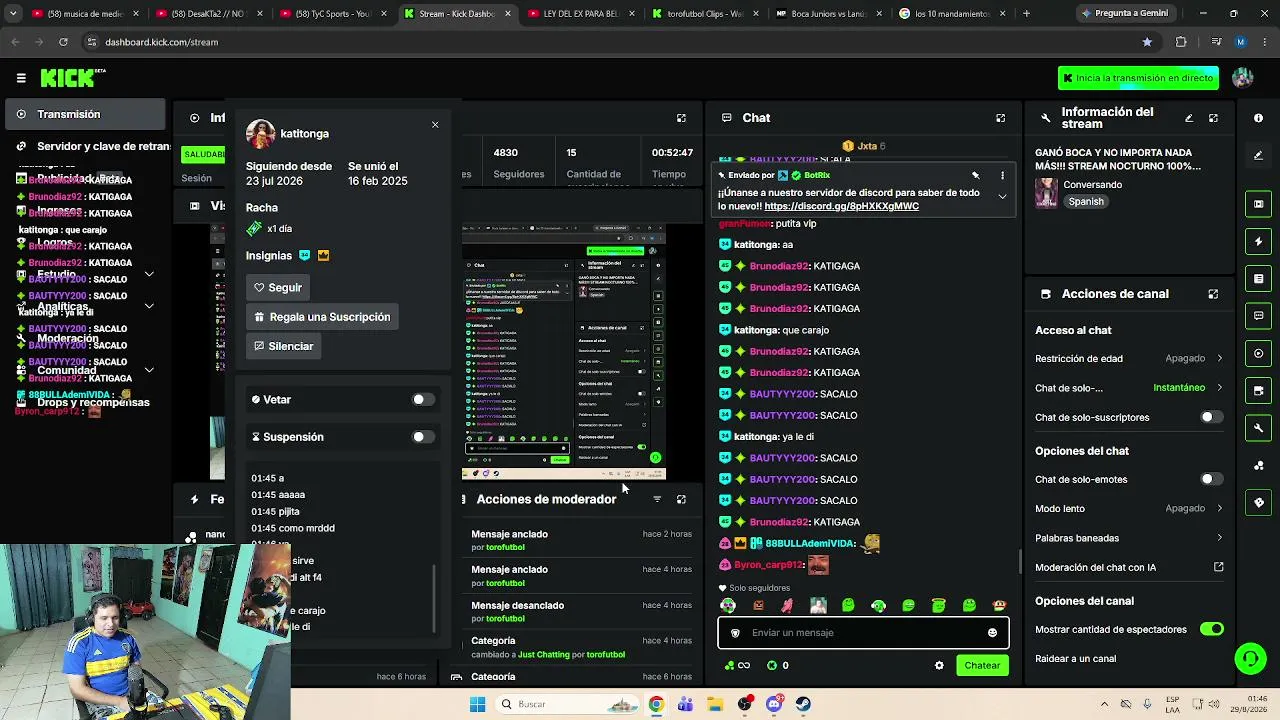Open the support headset chat bubble
The image size is (1280, 720).
pyautogui.click(x=1250, y=658)
